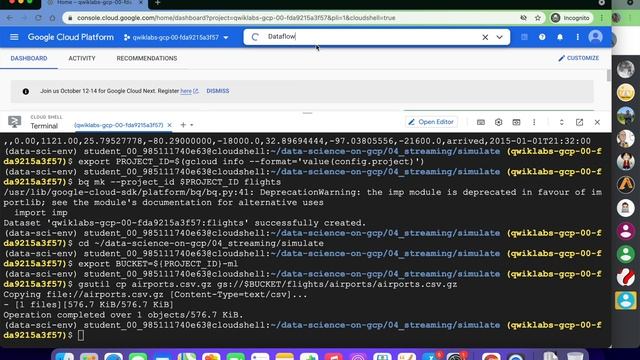Screen dimensions: 640x360
Task: Open the Cloud Shell keyboard settings icon
Action: [x=481, y=122]
